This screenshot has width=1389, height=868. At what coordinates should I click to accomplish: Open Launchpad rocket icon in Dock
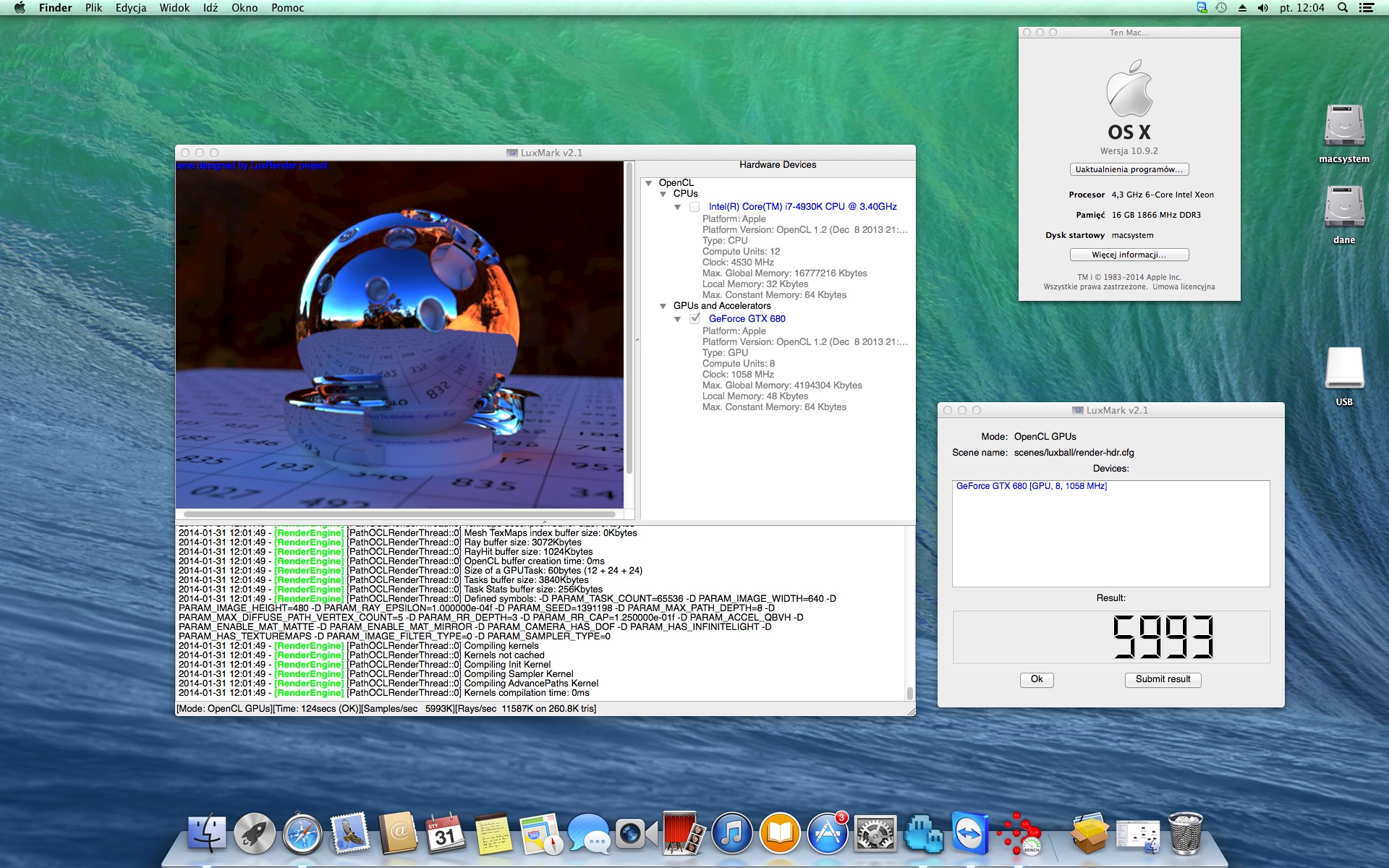[255, 834]
